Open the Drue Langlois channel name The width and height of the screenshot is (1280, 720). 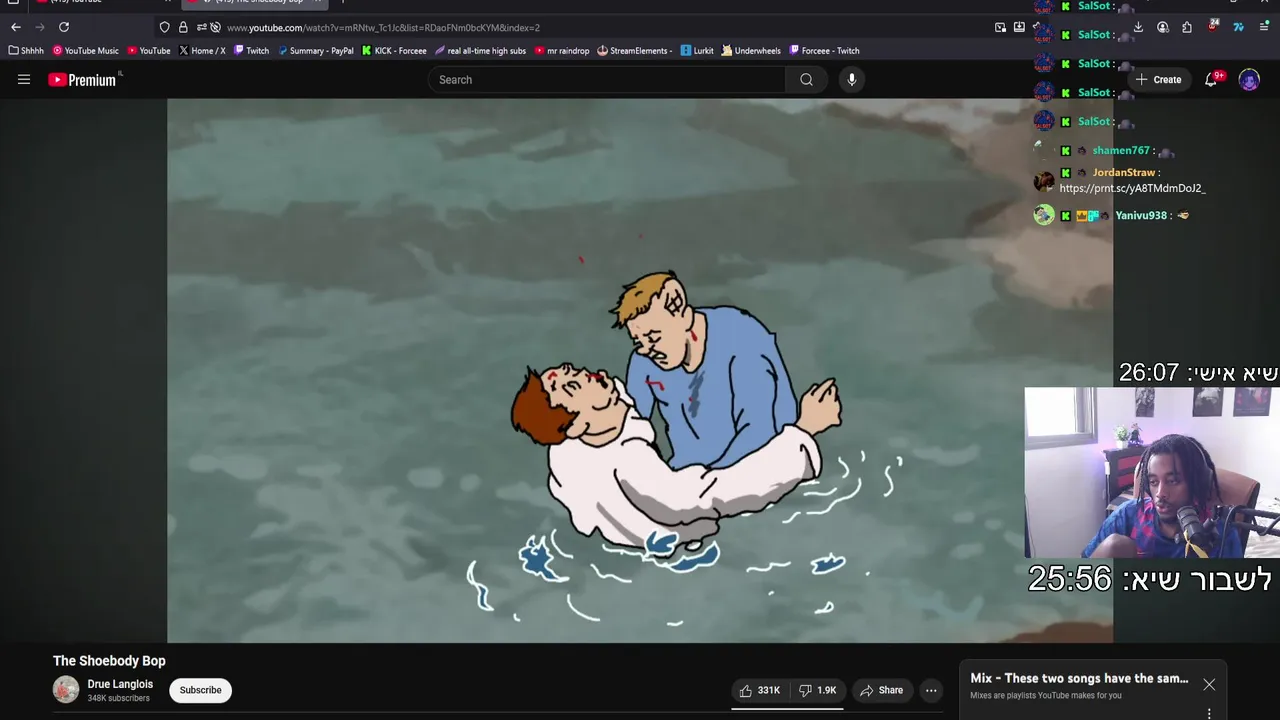point(120,685)
